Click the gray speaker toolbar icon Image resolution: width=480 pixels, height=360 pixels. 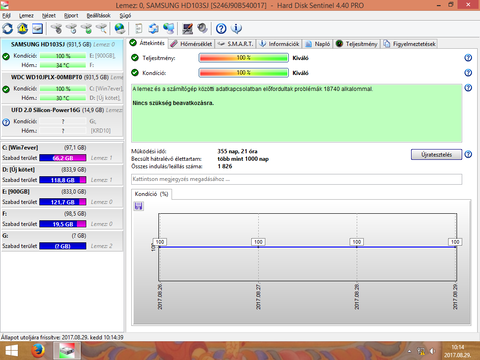(202, 29)
